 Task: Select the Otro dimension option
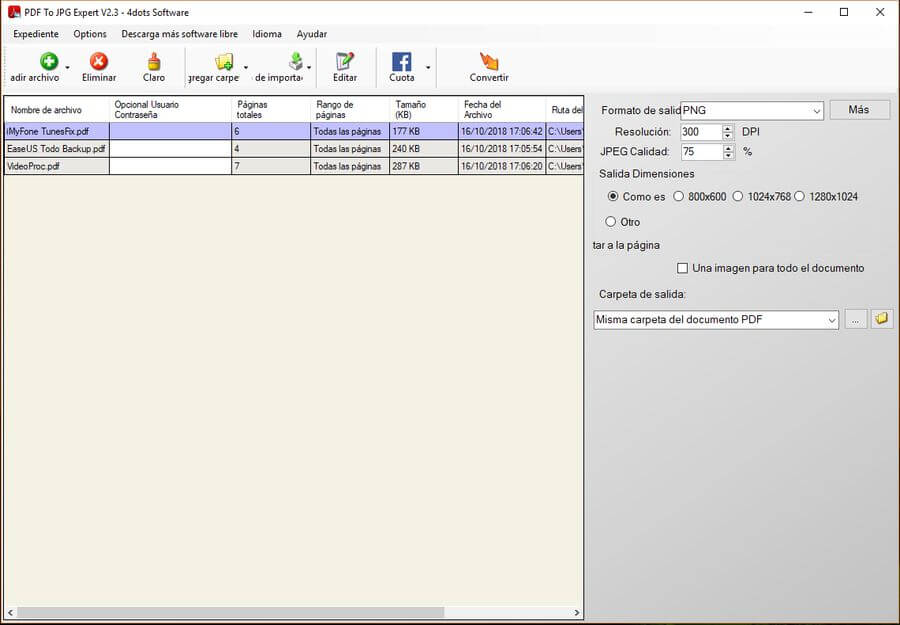[610, 222]
